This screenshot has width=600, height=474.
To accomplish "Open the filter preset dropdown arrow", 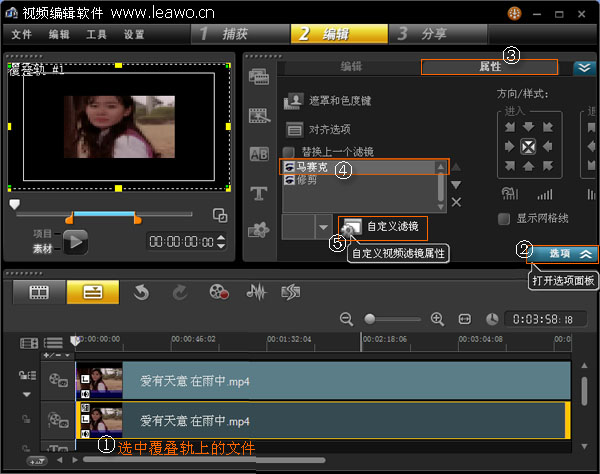I will coord(323,228).
